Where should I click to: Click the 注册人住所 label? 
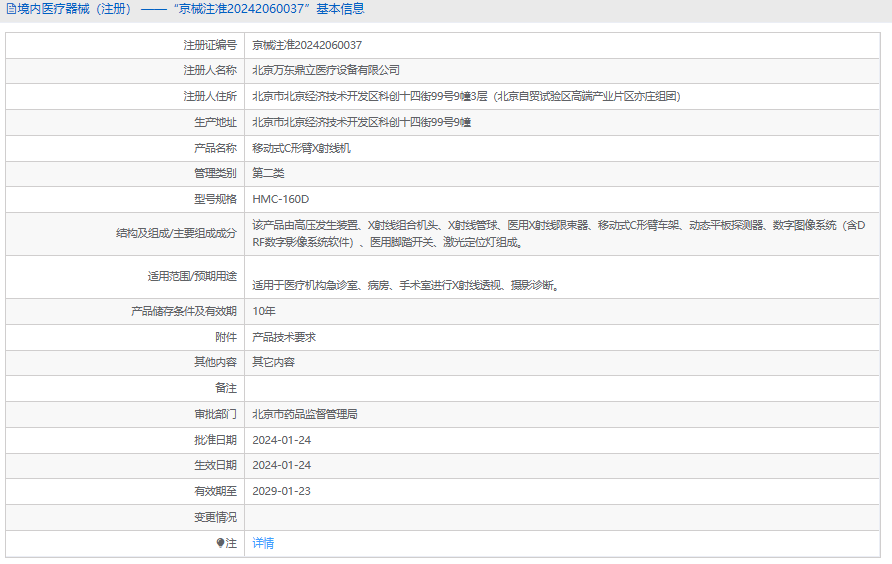pos(210,97)
